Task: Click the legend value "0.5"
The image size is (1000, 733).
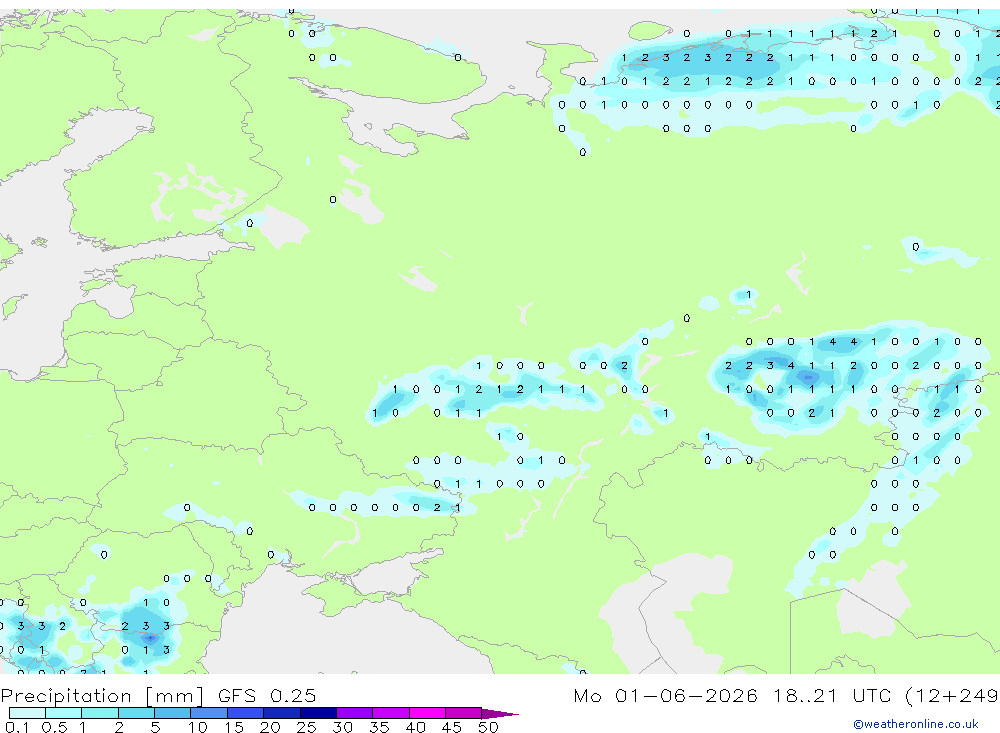Action: (54, 727)
